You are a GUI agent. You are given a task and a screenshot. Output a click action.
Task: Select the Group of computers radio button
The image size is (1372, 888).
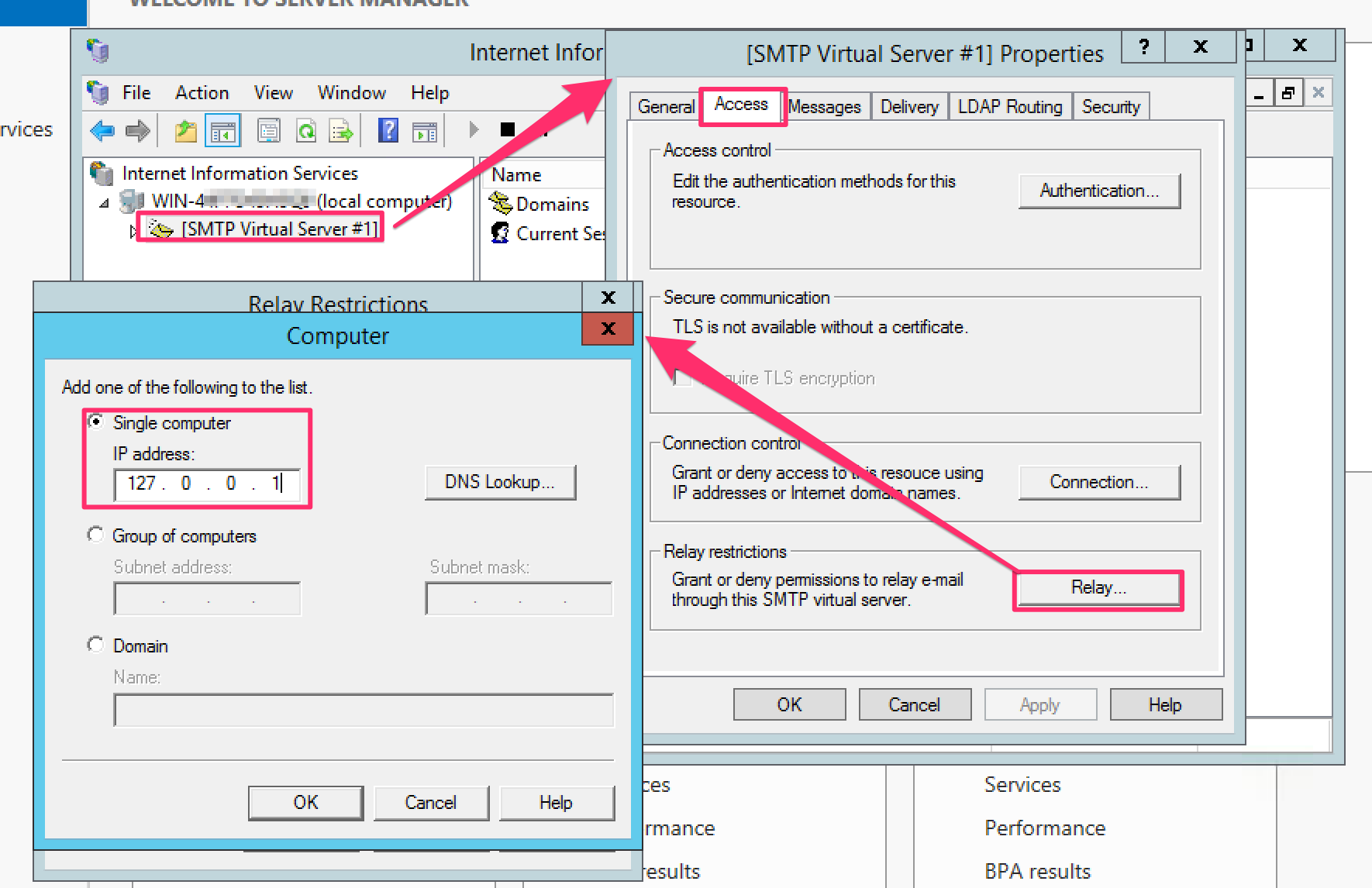pos(96,535)
